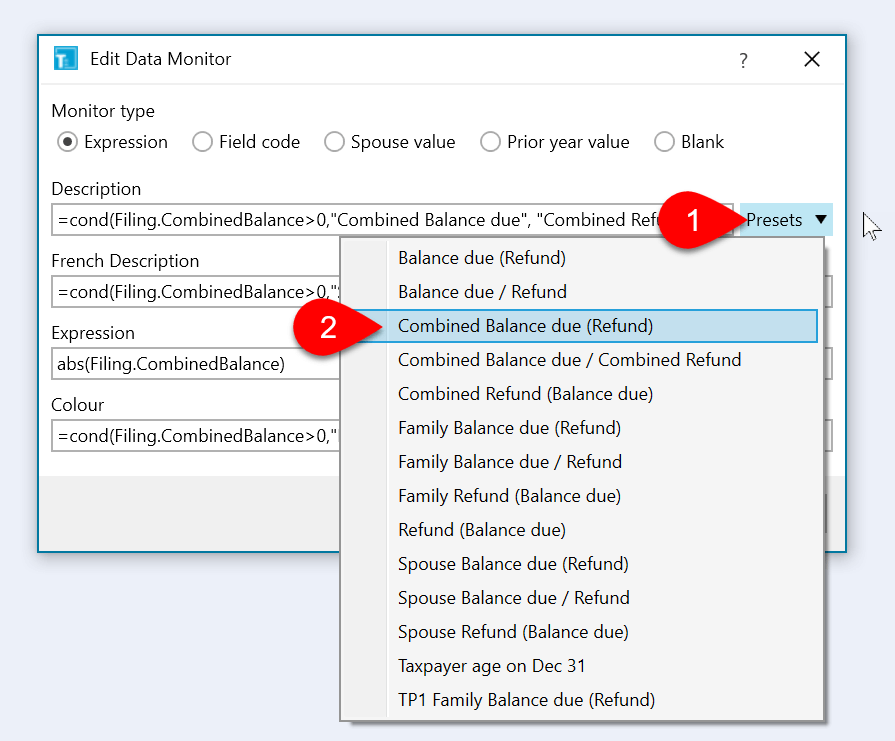Click the Expression field with abs(Filing.CombinedBalance)
Image resolution: width=895 pixels, height=741 pixels.
point(195,364)
